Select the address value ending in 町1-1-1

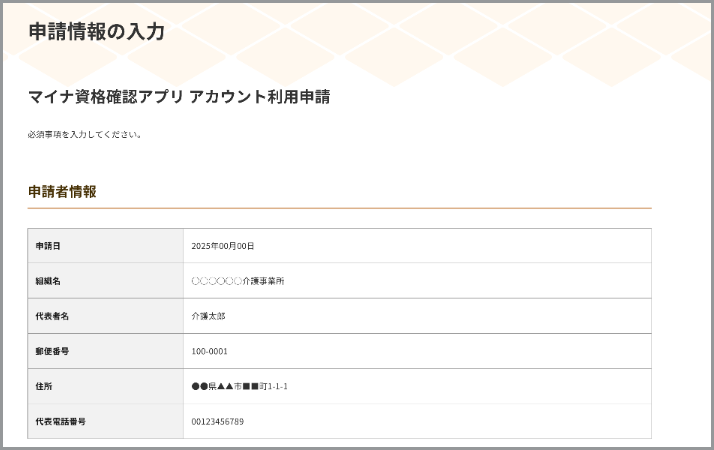tap(239, 386)
